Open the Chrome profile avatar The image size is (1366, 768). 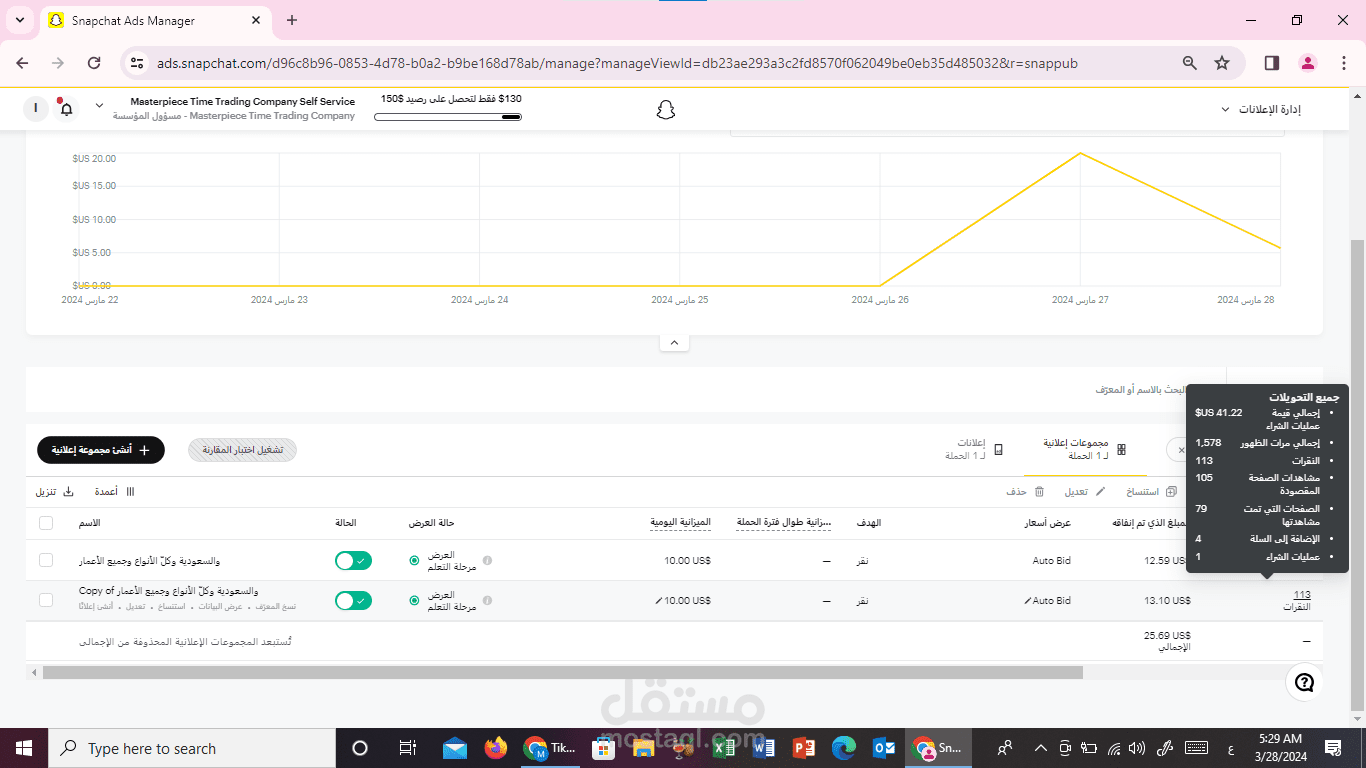pyautogui.click(x=1308, y=63)
